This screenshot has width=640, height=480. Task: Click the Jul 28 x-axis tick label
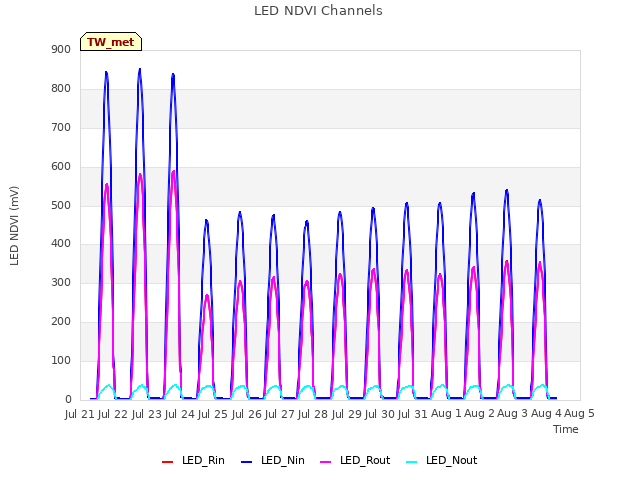313,414
